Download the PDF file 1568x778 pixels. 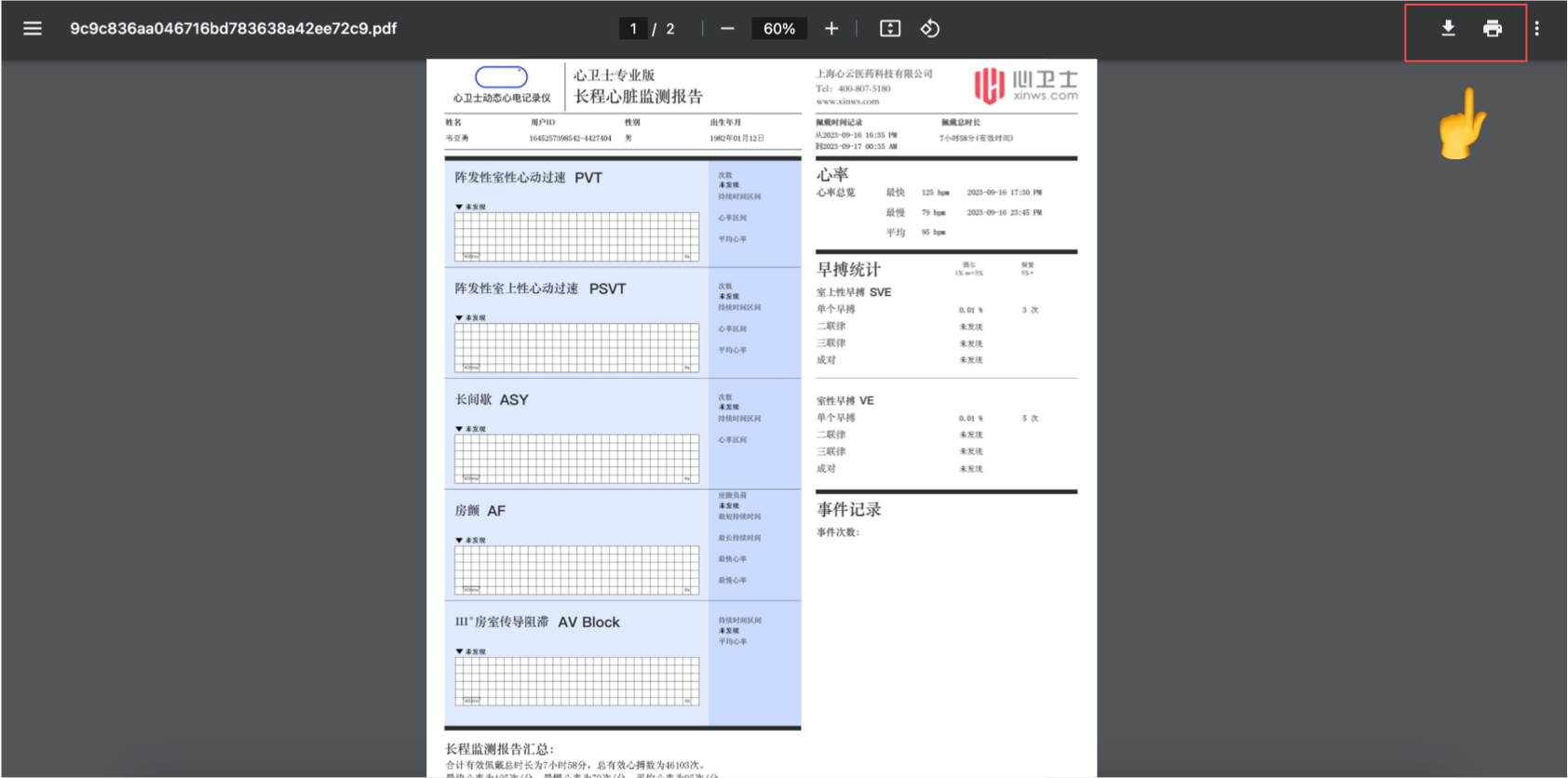coord(1448,29)
